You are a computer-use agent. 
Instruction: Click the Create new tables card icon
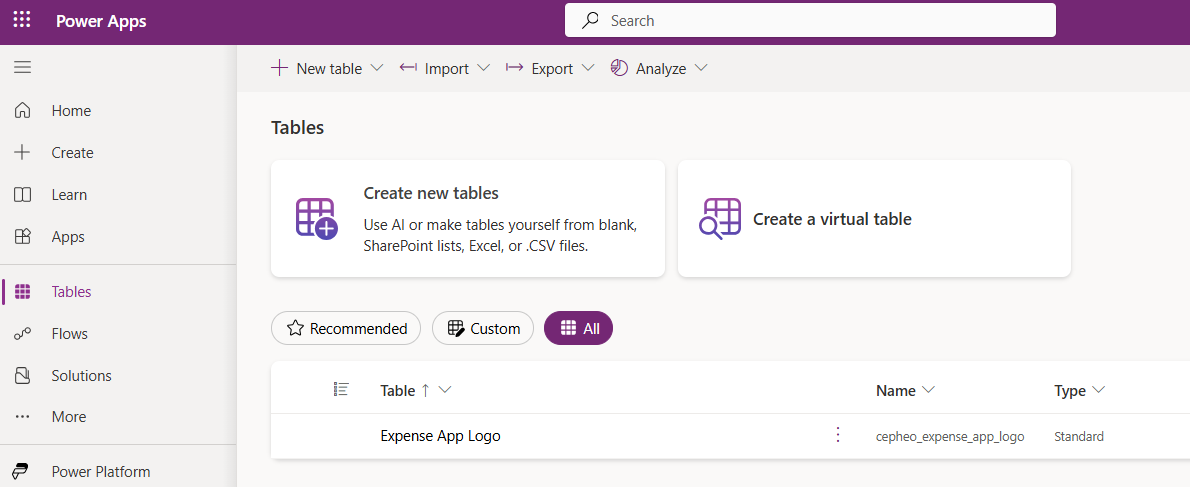pos(316,218)
